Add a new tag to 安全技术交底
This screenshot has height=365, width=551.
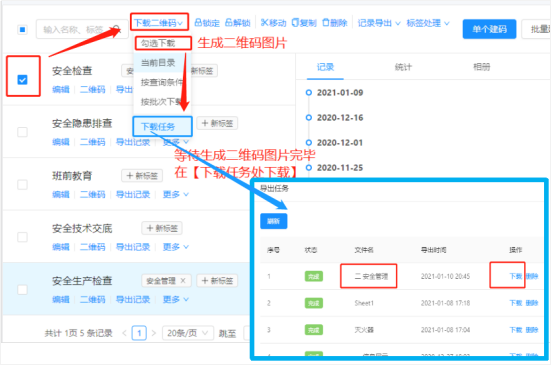162,228
